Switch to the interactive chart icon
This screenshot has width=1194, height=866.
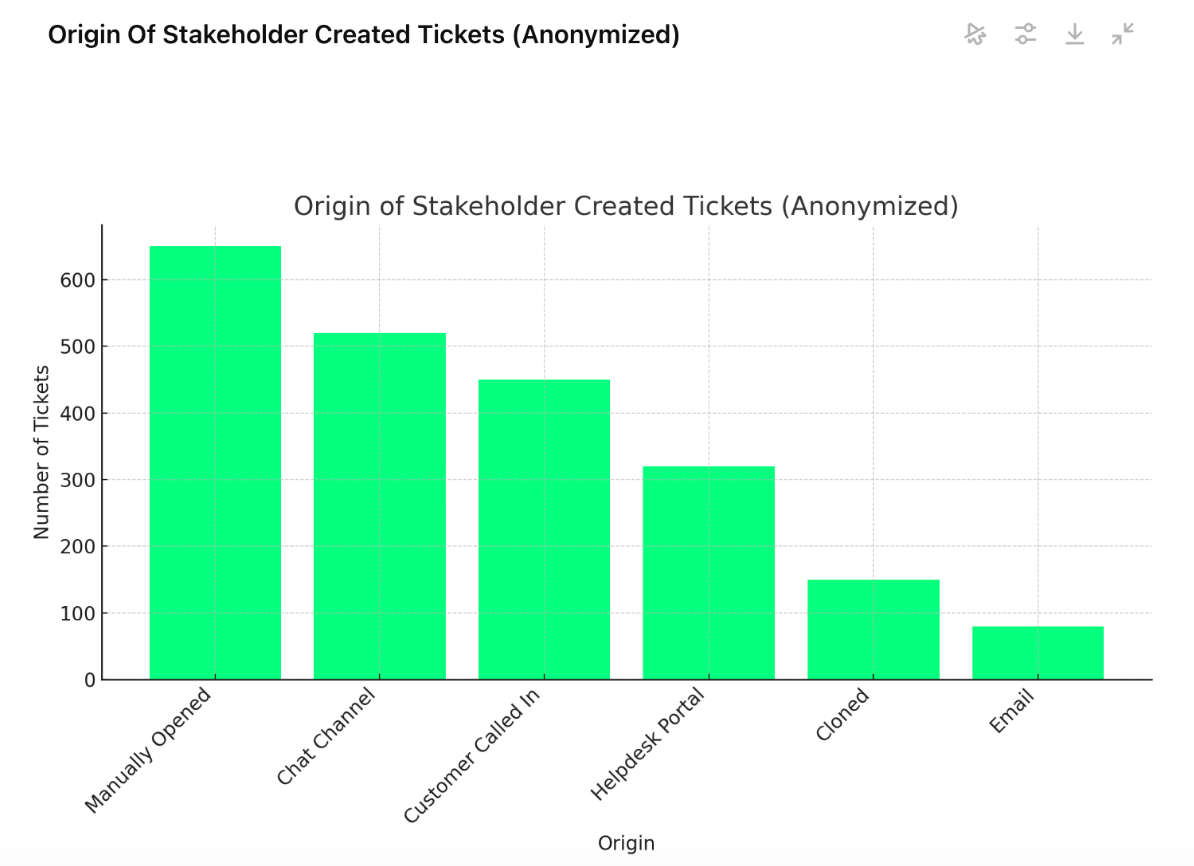pyautogui.click(x=975, y=35)
